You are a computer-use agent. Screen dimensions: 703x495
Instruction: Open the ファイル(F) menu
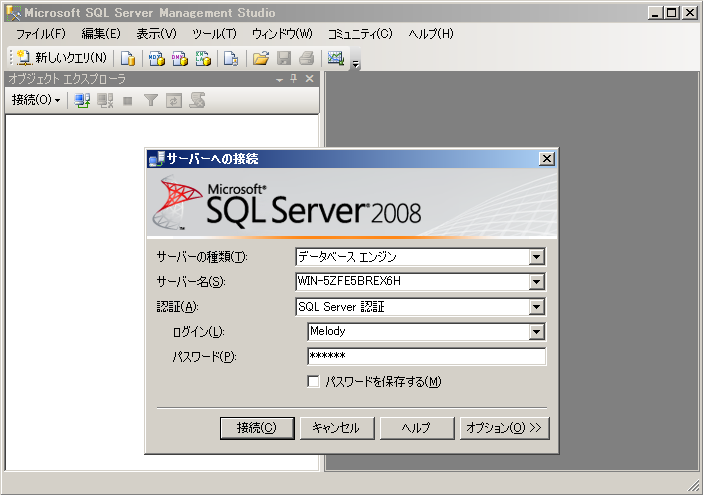point(41,34)
